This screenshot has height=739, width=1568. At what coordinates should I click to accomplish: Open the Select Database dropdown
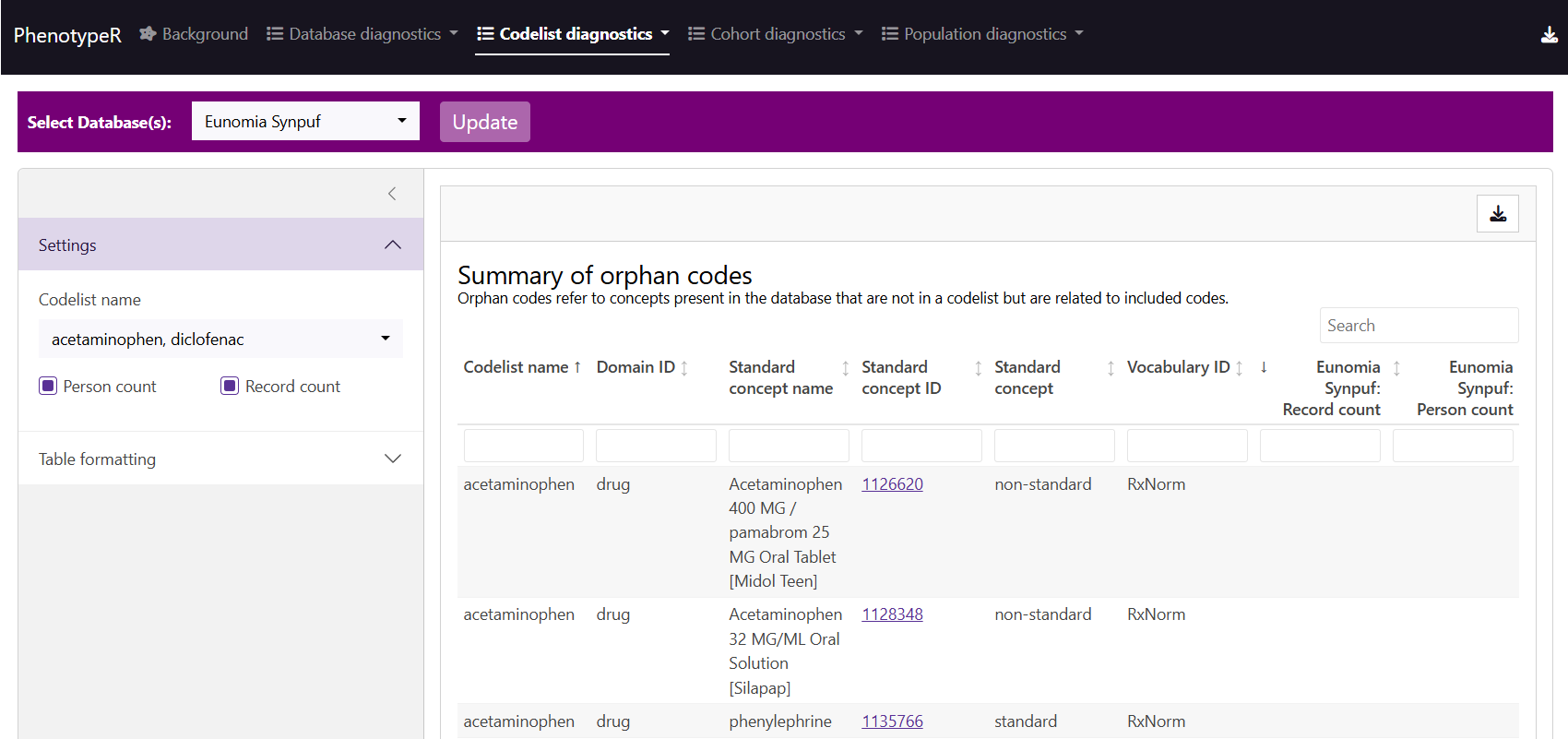(305, 122)
